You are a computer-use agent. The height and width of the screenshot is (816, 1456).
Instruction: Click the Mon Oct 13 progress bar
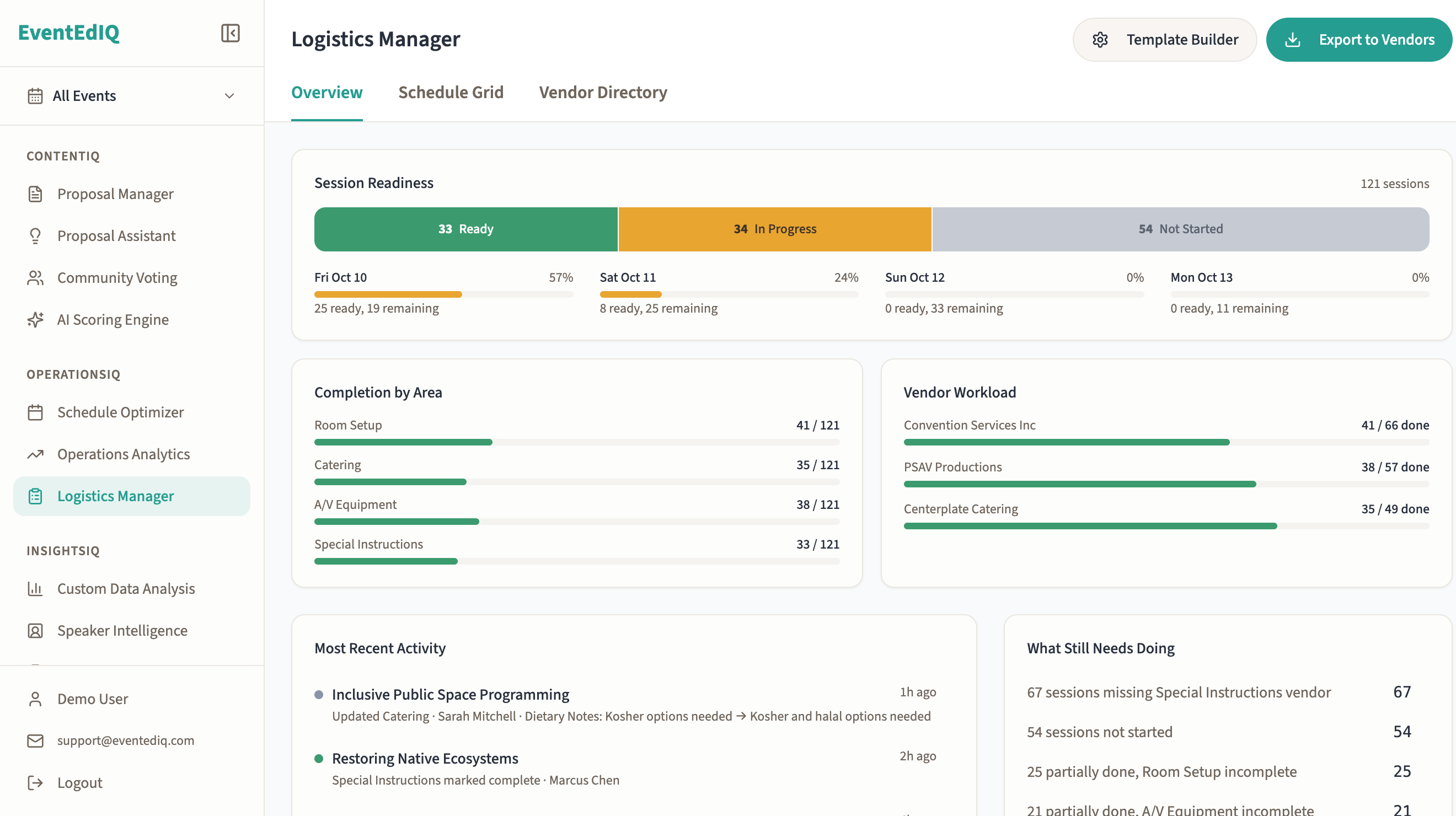click(x=1300, y=294)
